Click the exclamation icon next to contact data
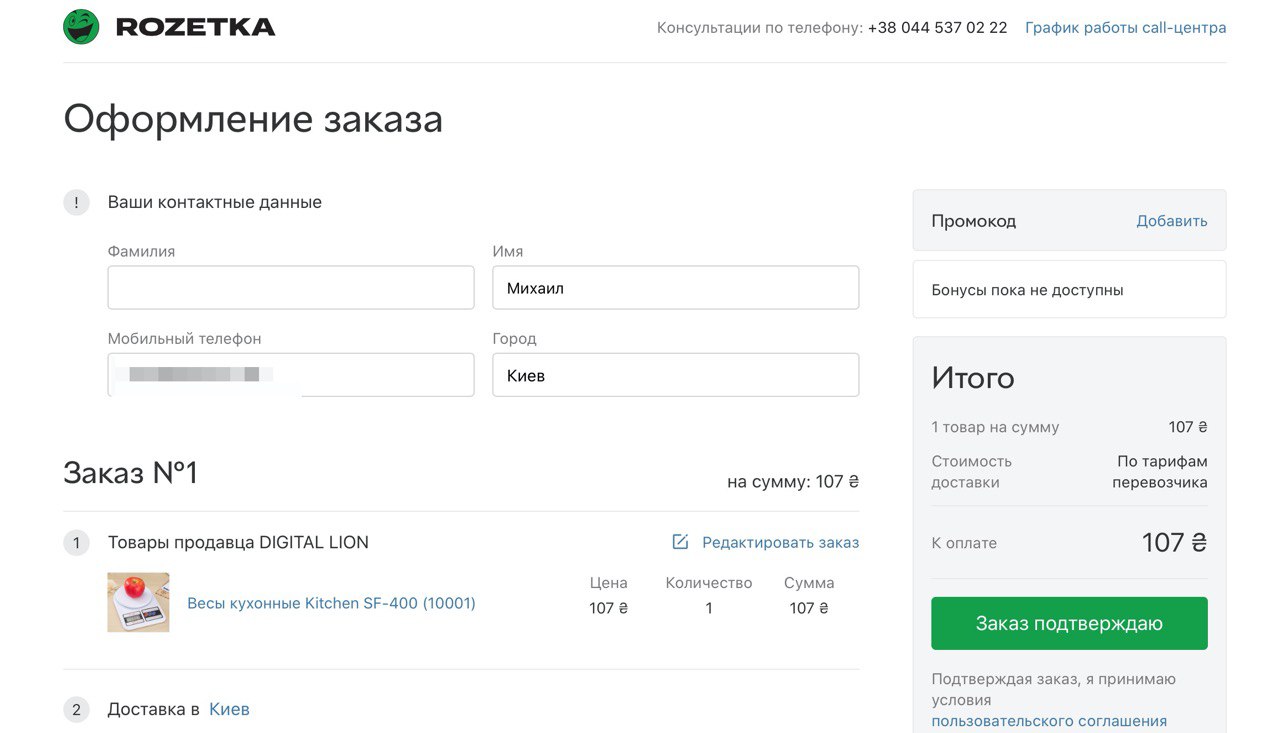 tap(77, 202)
